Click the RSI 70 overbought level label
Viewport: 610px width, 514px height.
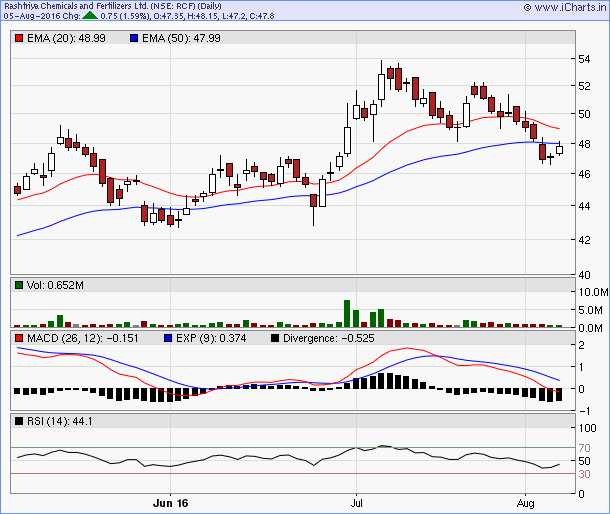(x=584, y=448)
